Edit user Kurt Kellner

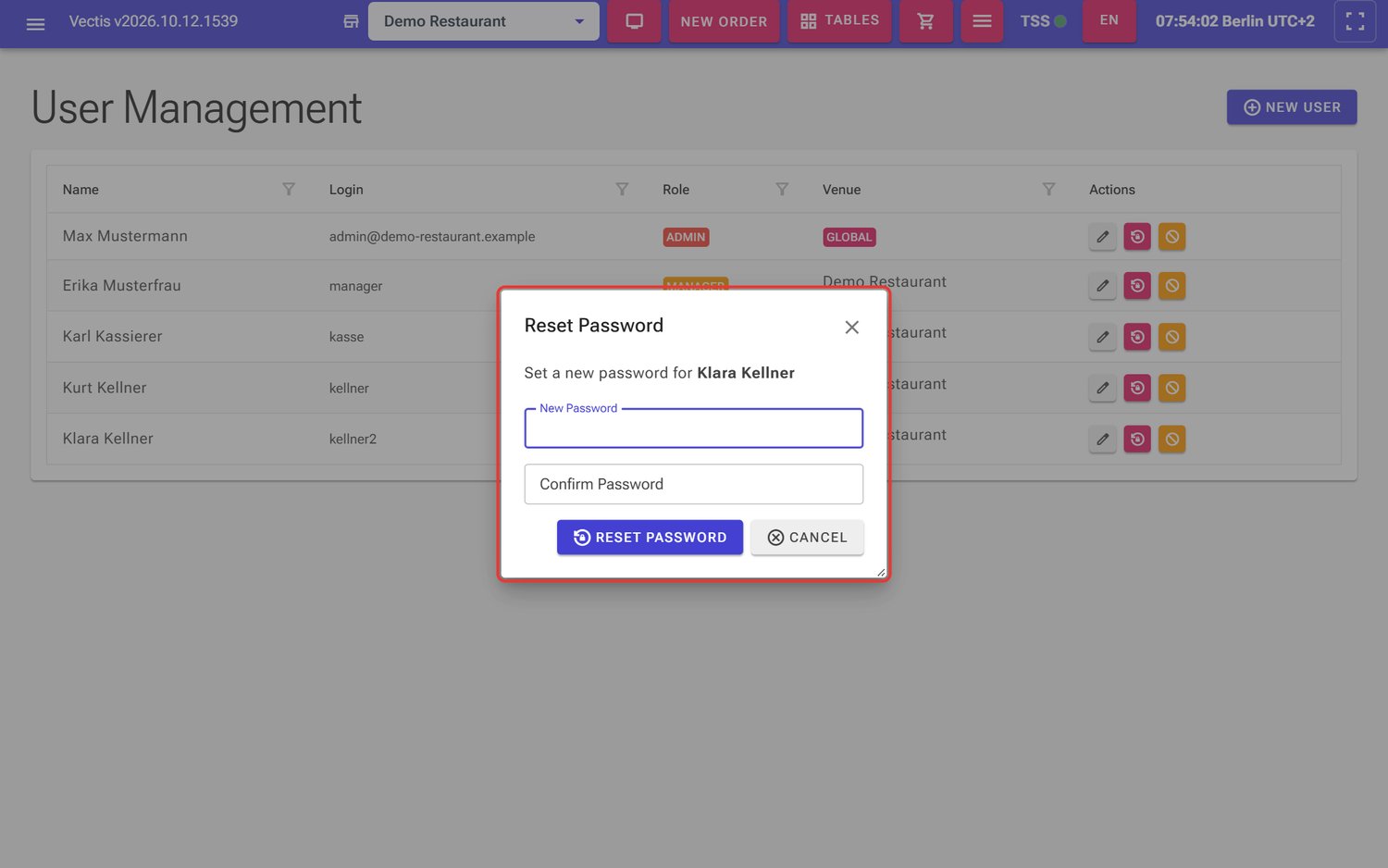pos(1102,388)
